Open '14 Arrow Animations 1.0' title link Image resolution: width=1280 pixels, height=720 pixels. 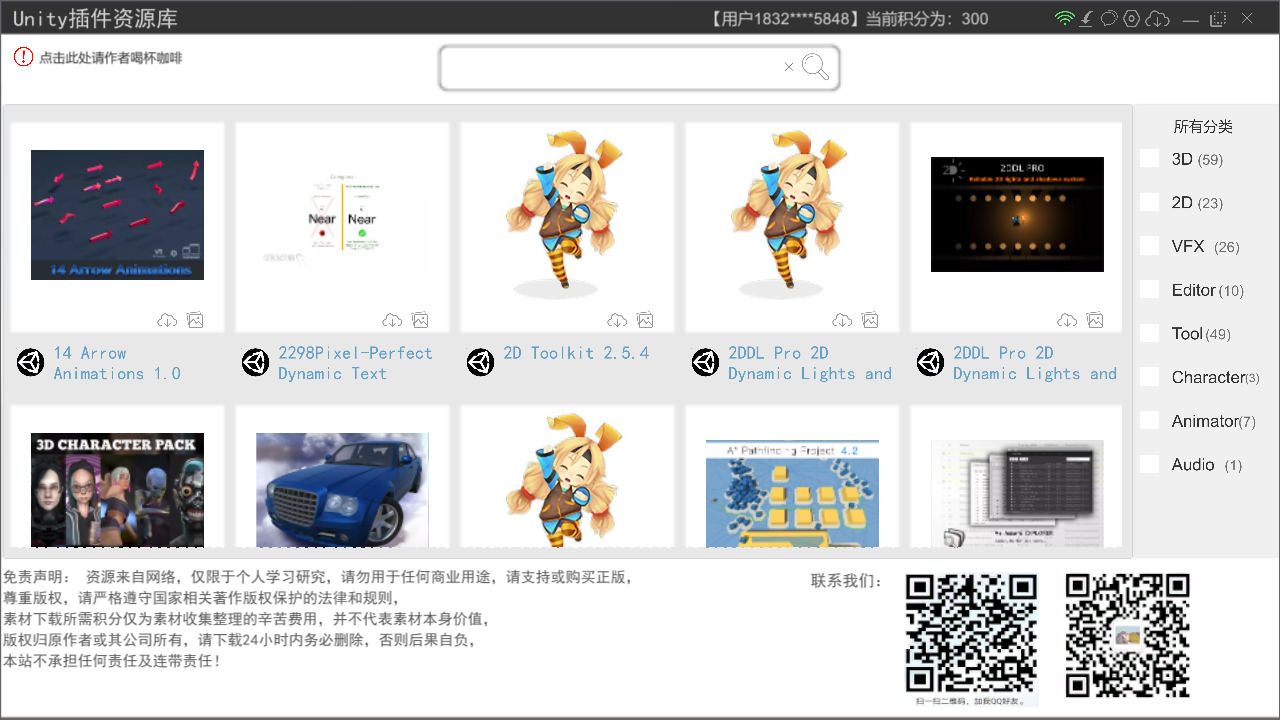pos(117,363)
